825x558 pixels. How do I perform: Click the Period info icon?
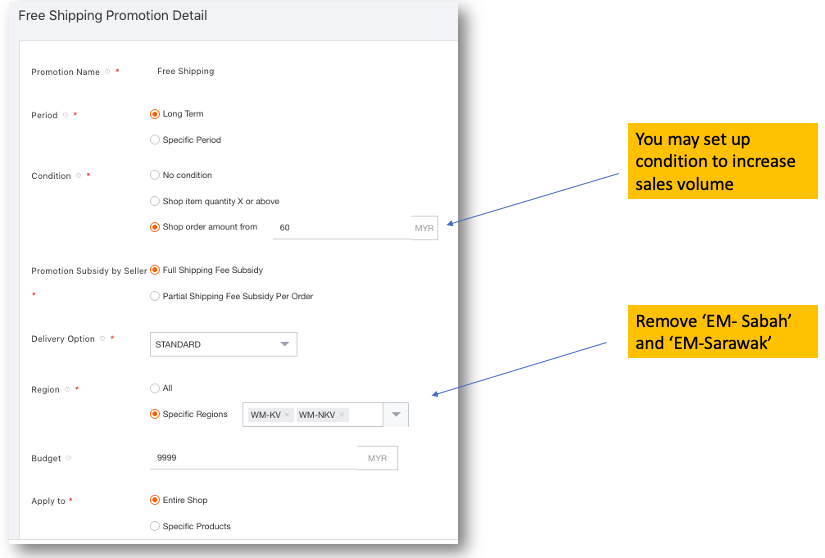tap(66, 115)
